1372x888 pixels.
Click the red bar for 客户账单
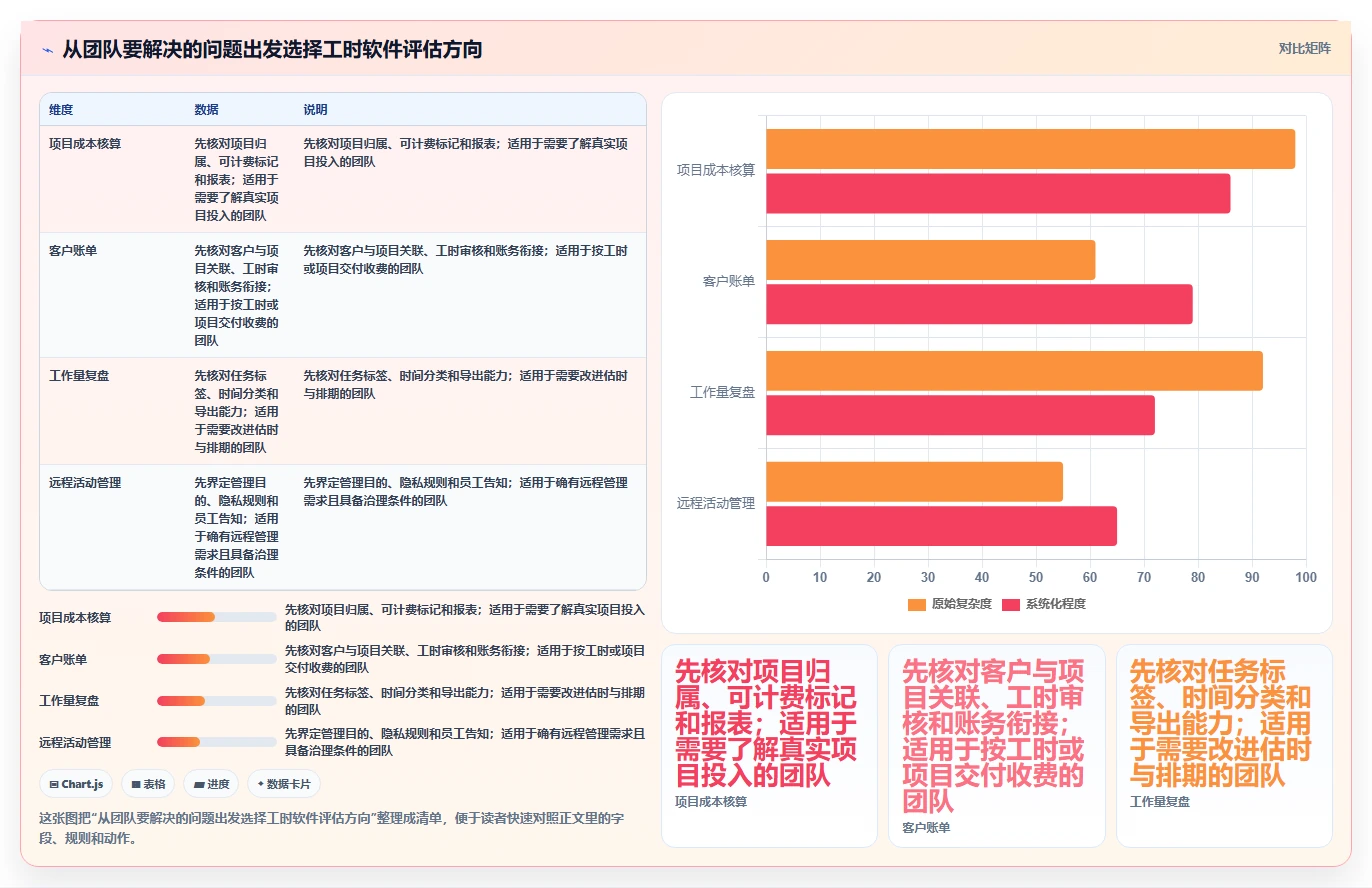979,304
